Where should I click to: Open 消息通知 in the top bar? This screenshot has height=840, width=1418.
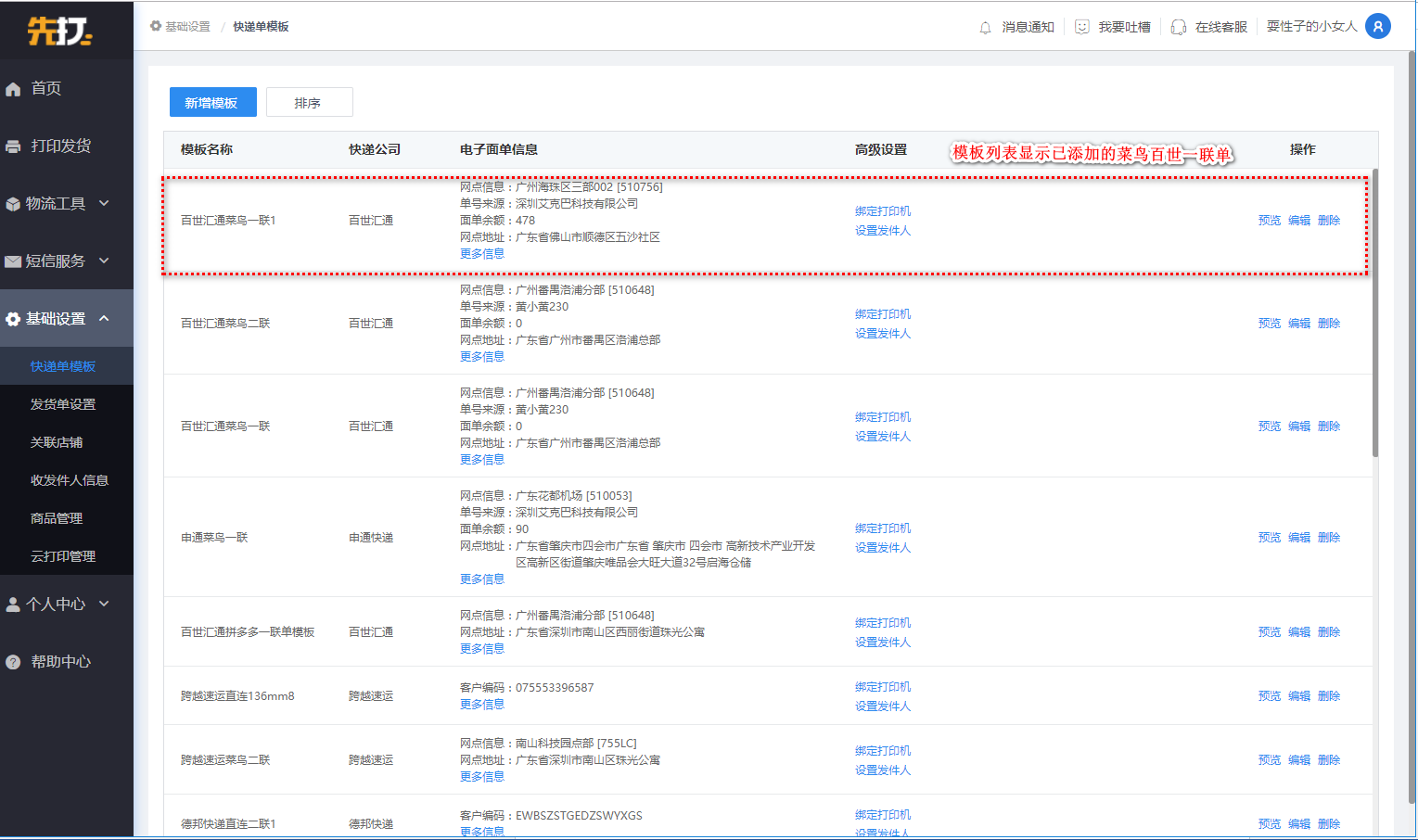(x=1028, y=27)
